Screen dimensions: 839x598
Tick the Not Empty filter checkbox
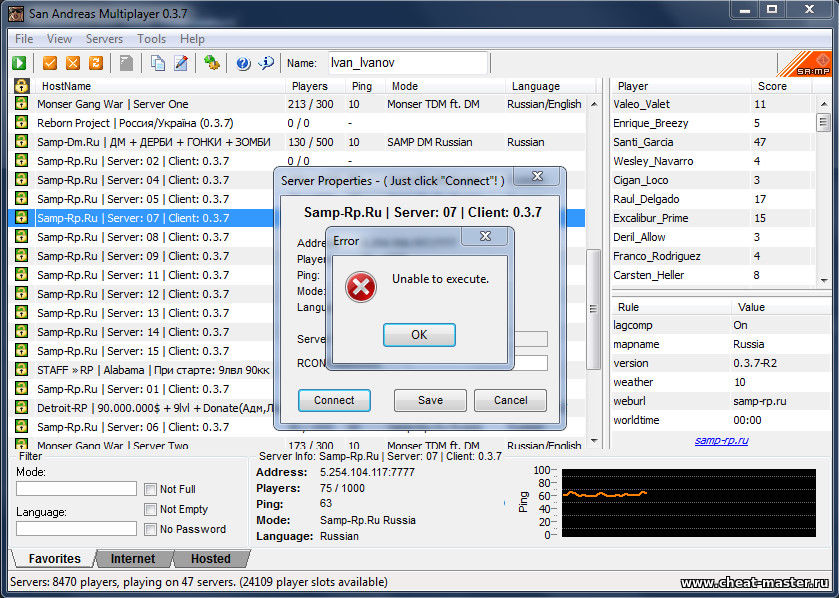coord(150,509)
